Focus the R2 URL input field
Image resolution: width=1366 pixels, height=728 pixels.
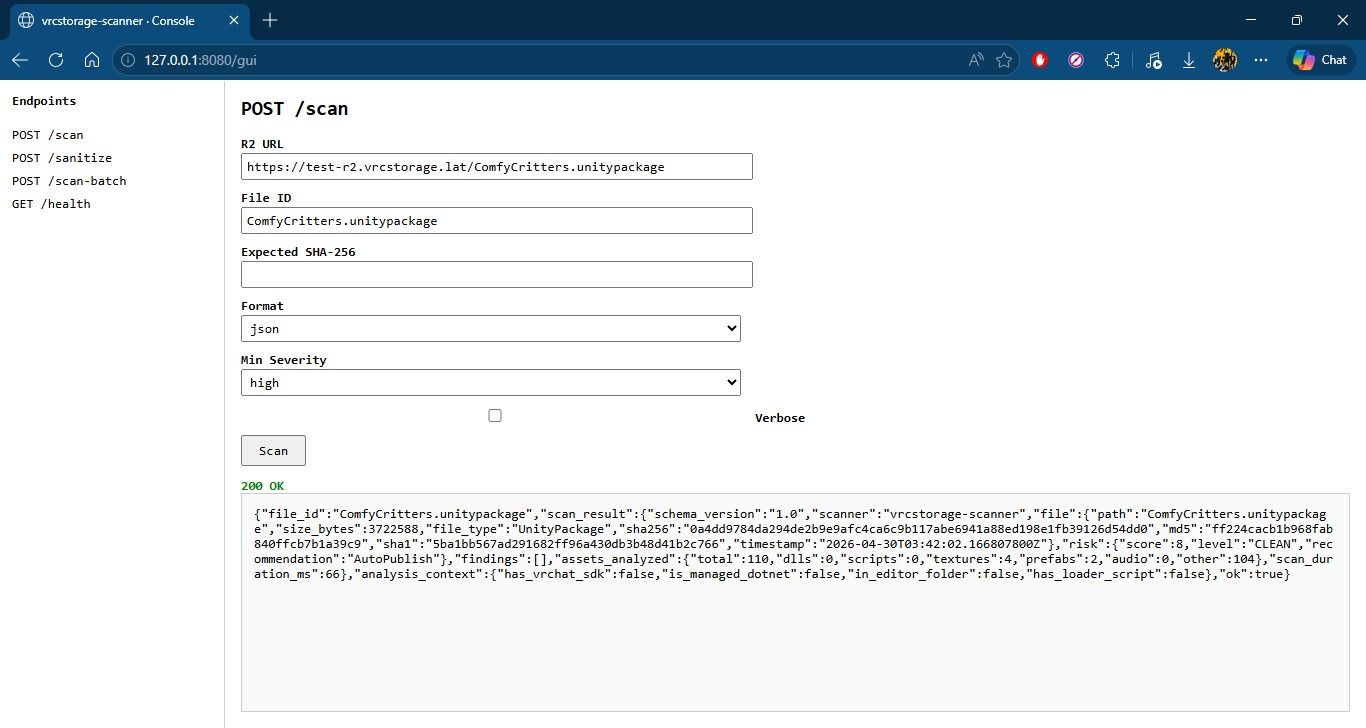[x=497, y=167]
